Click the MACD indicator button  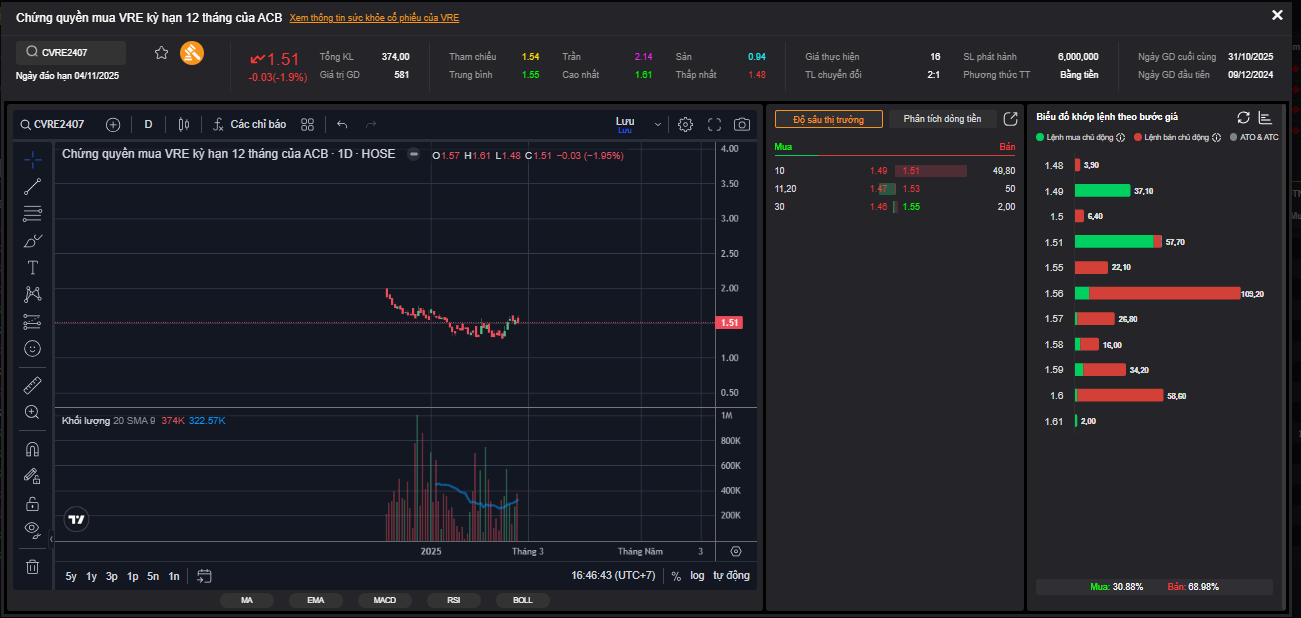pos(385,600)
